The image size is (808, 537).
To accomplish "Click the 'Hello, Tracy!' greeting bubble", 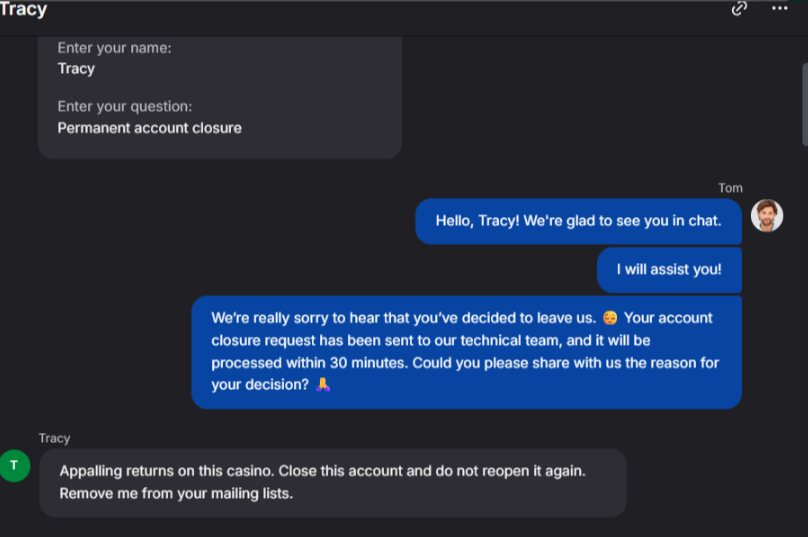I will 578,221.
